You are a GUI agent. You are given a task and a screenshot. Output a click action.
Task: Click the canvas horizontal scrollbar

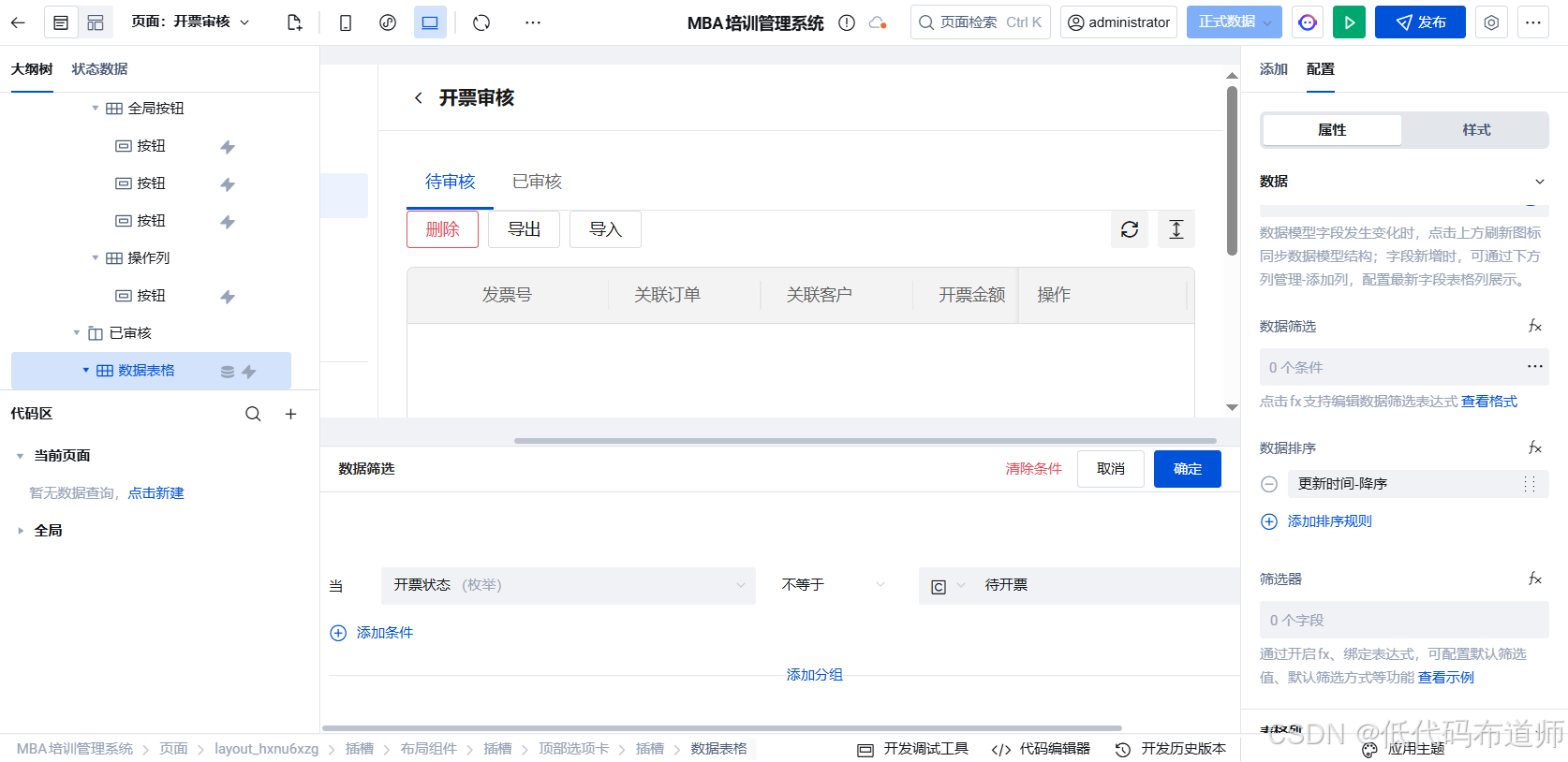pos(865,440)
